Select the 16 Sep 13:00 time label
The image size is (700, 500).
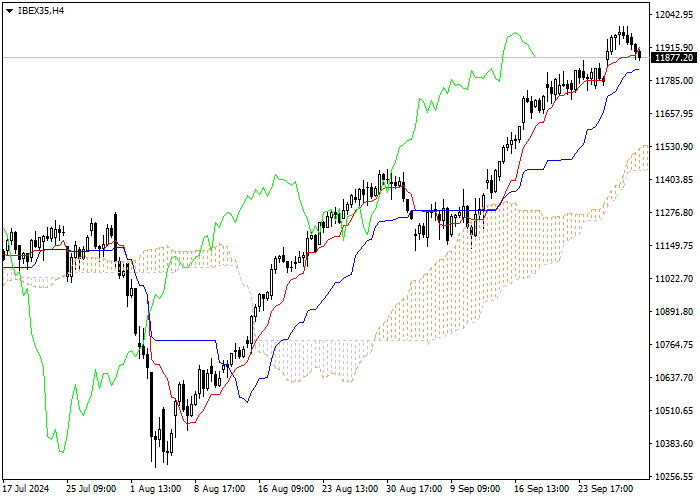542,489
